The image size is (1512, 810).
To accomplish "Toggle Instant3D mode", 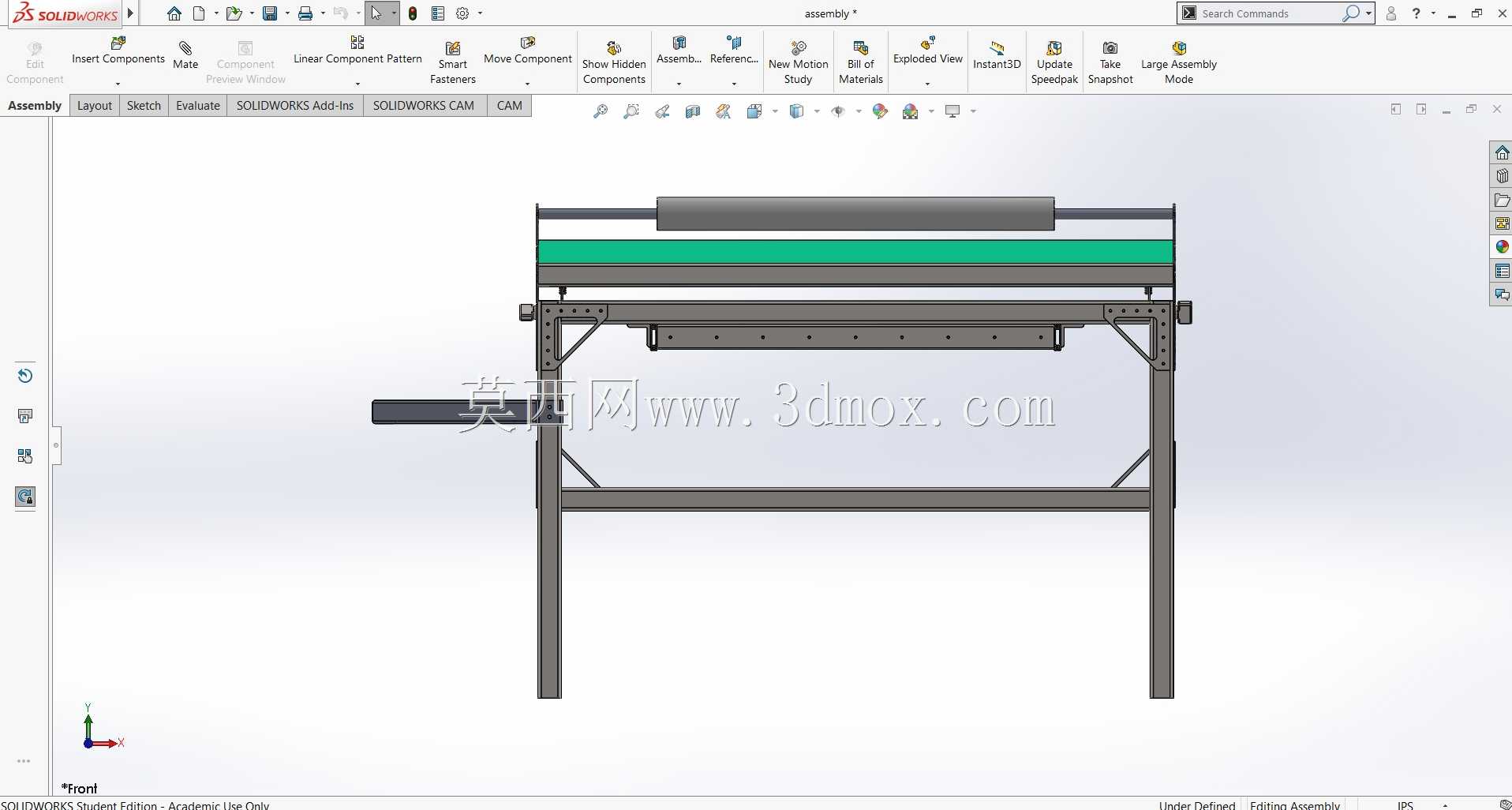I will pos(997,55).
